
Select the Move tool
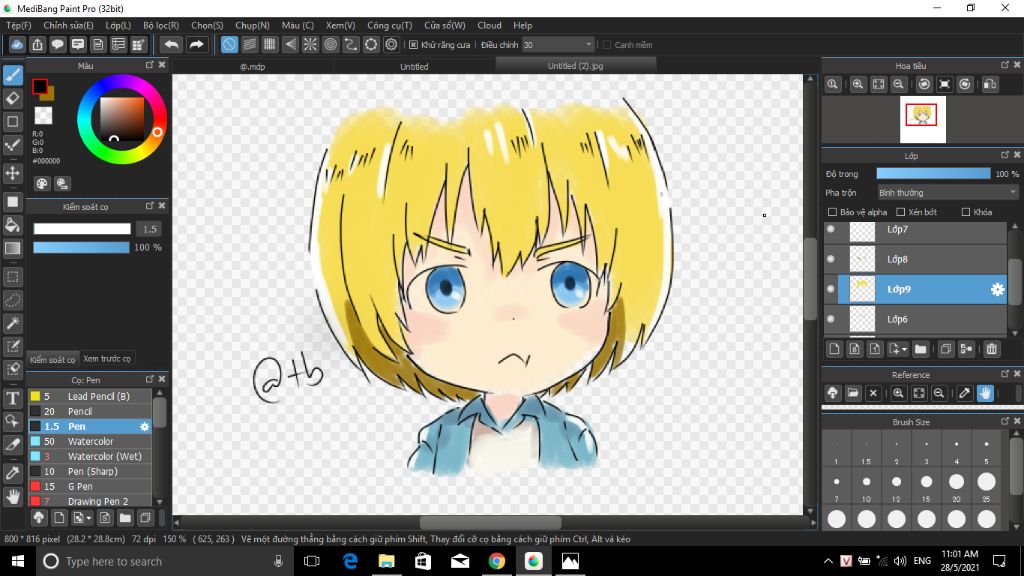pyautogui.click(x=12, y=173)
